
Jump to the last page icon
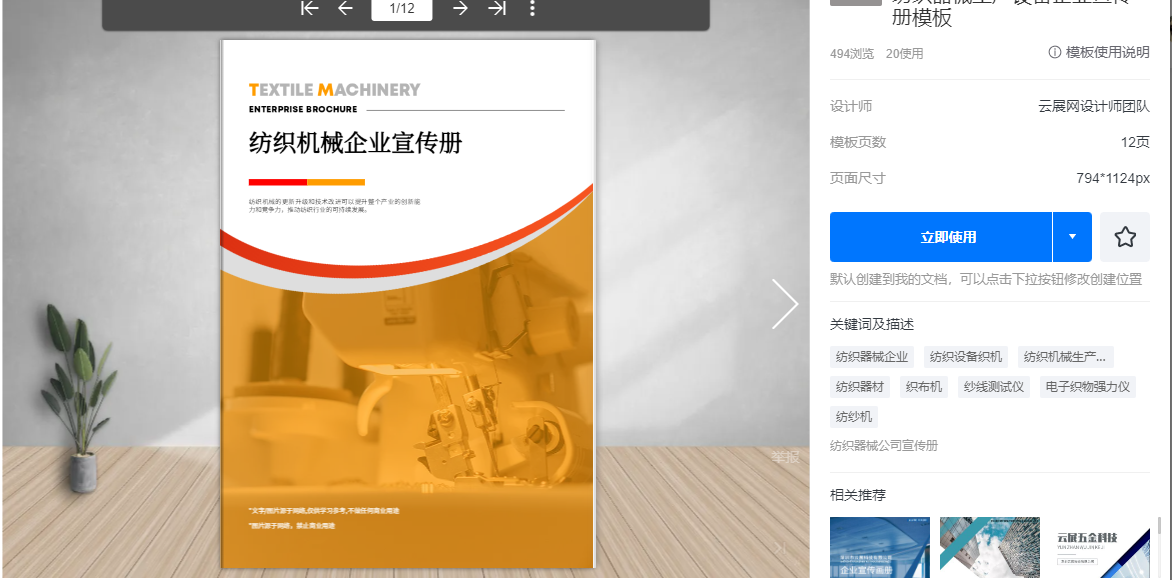497,8
